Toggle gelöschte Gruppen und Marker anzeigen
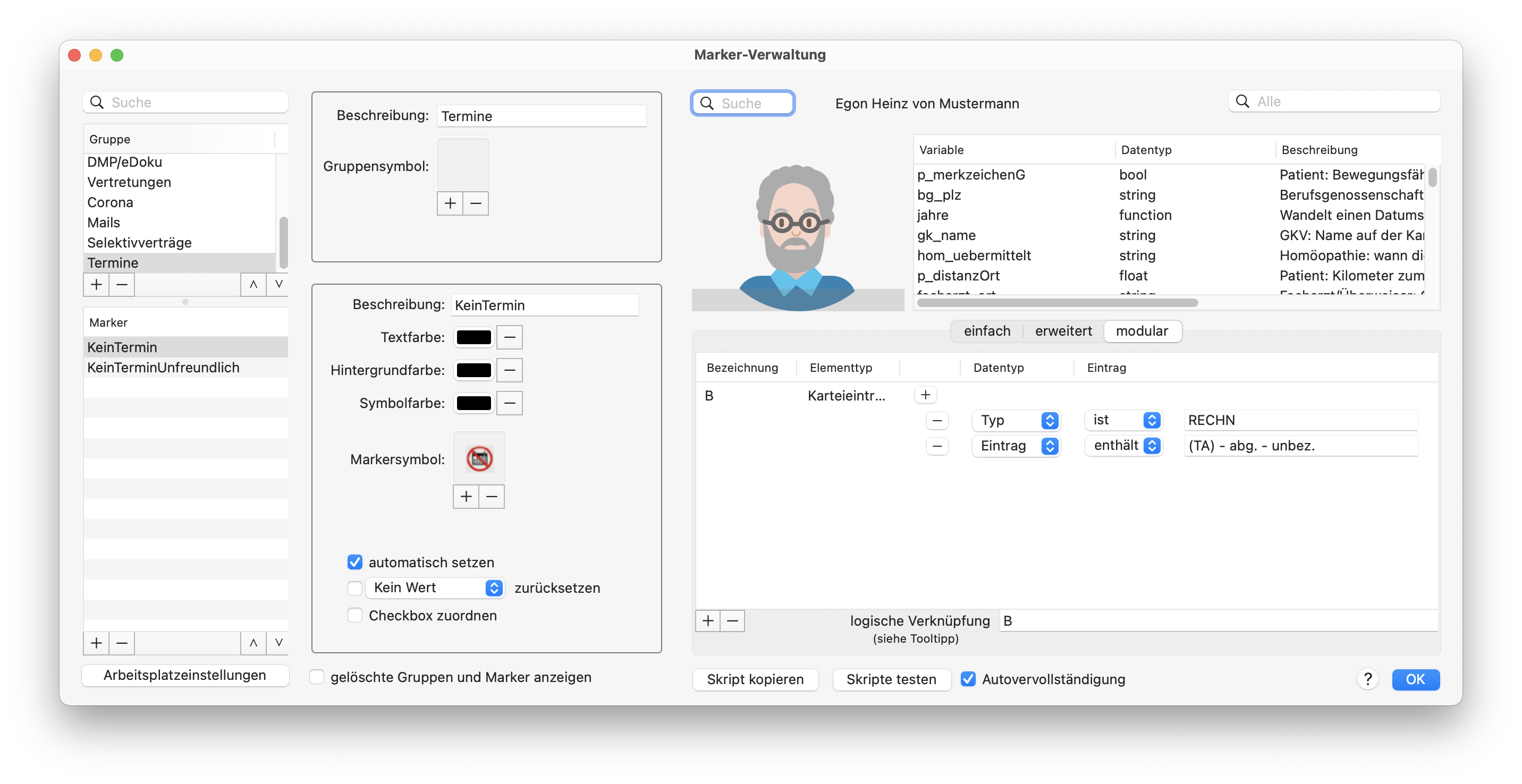Viewport: 1522px width, 784px height. [317, 677]
